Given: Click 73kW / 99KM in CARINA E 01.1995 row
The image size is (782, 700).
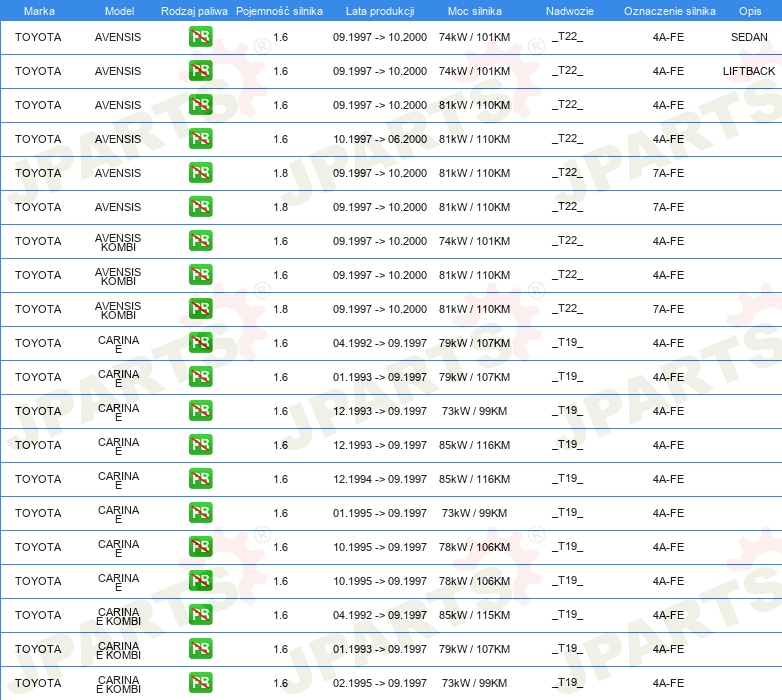Looking at the screenshot, I should click(474, 513).
